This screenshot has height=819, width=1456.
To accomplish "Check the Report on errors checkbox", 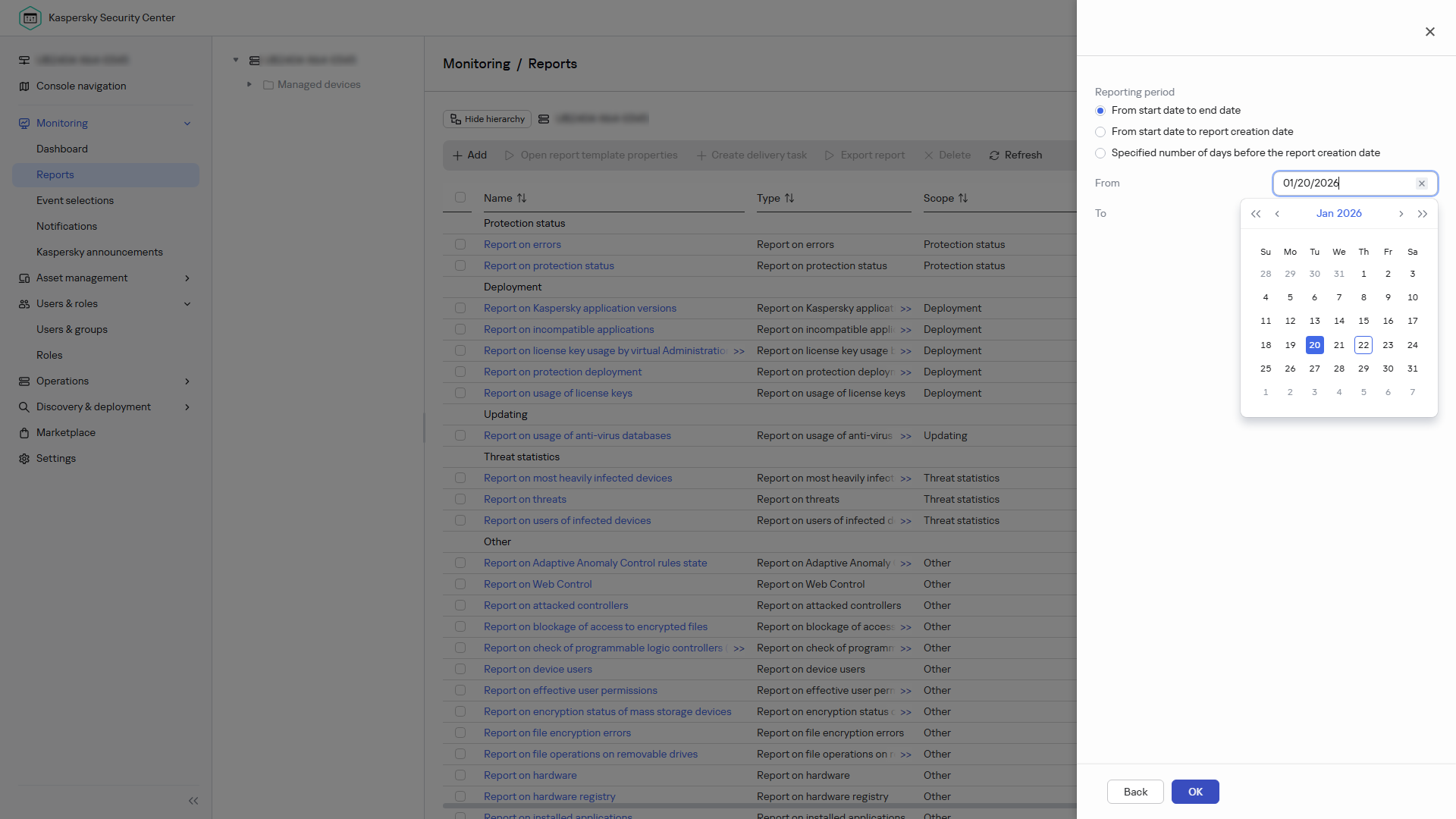I will coord(460,245).
